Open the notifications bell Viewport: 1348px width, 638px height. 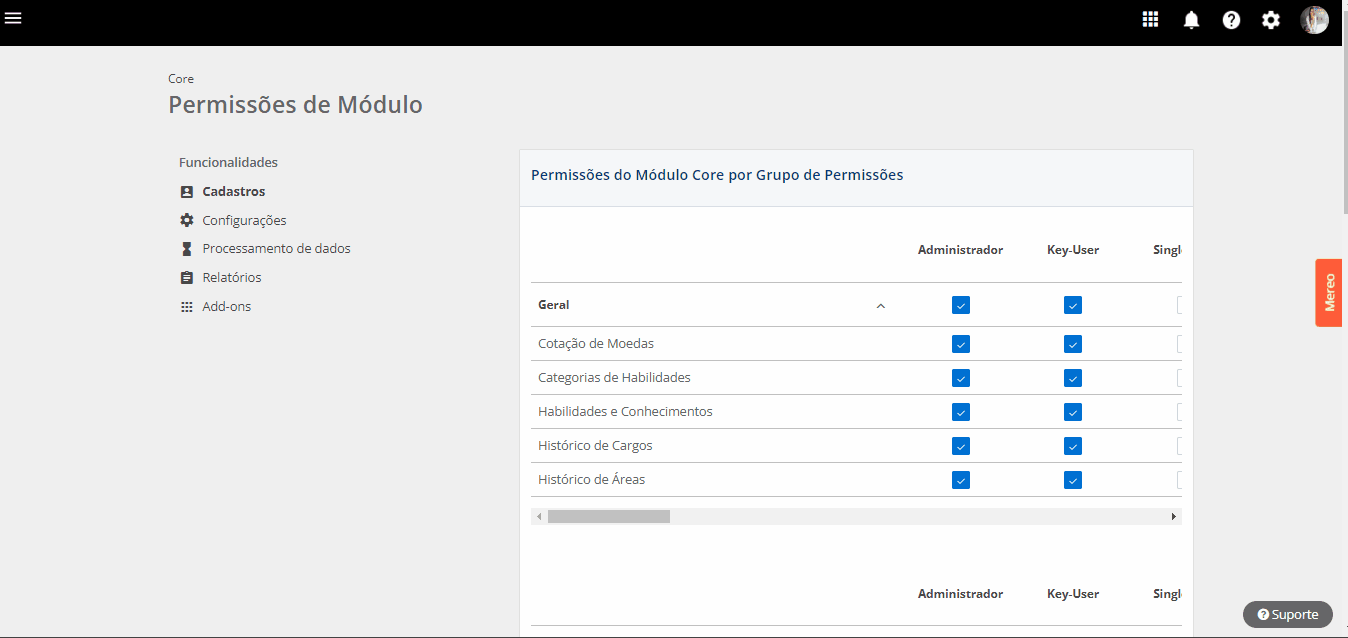[x=1191, y=20]
